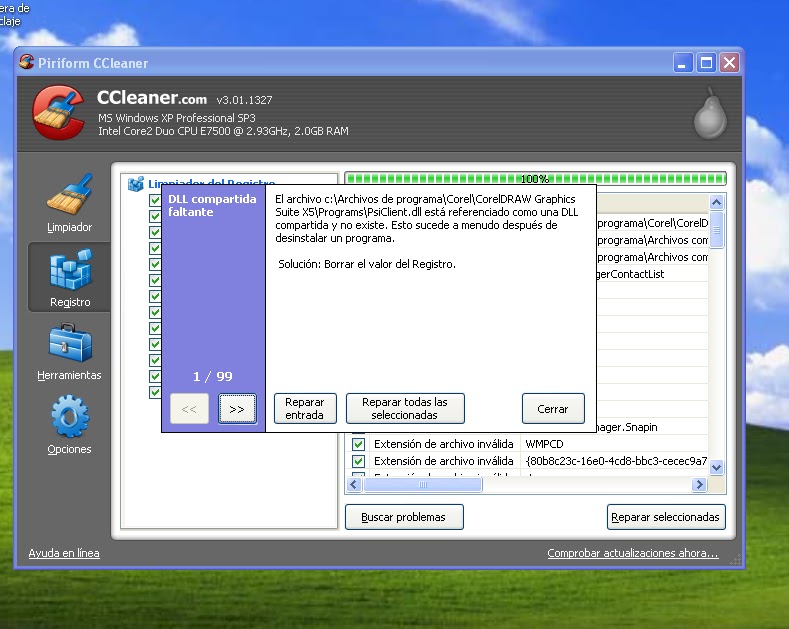The image size is (789, 629).
Task: Close dialog with Cerrar button
Action: [553, 409]
